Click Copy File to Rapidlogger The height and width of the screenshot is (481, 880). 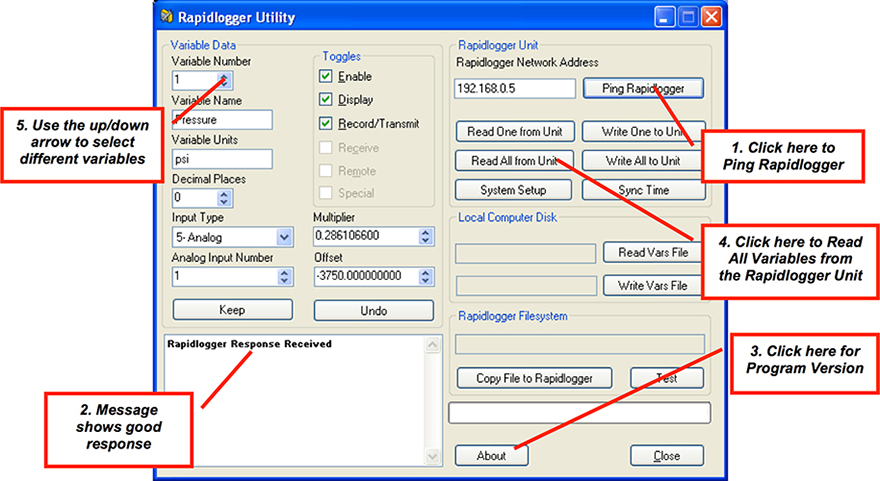pos(534,378)
